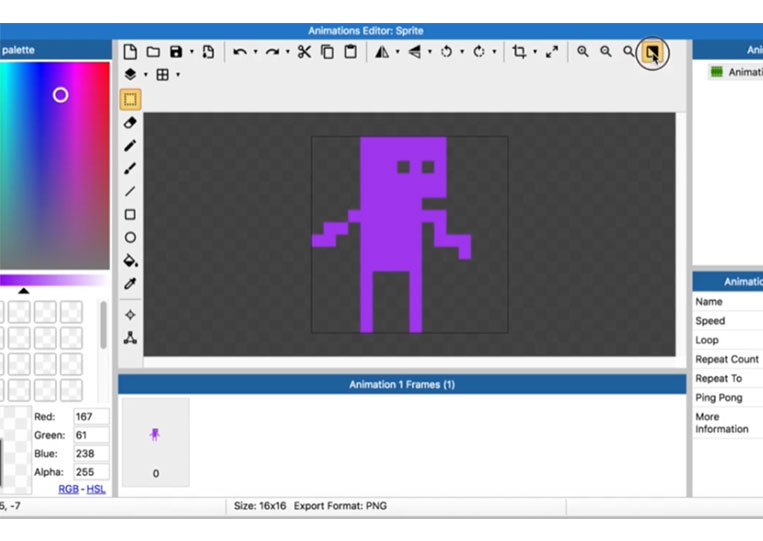Expand rotate counter-clockwise options arrow
This screenshot has height=541, width=763.
point(462,52)
